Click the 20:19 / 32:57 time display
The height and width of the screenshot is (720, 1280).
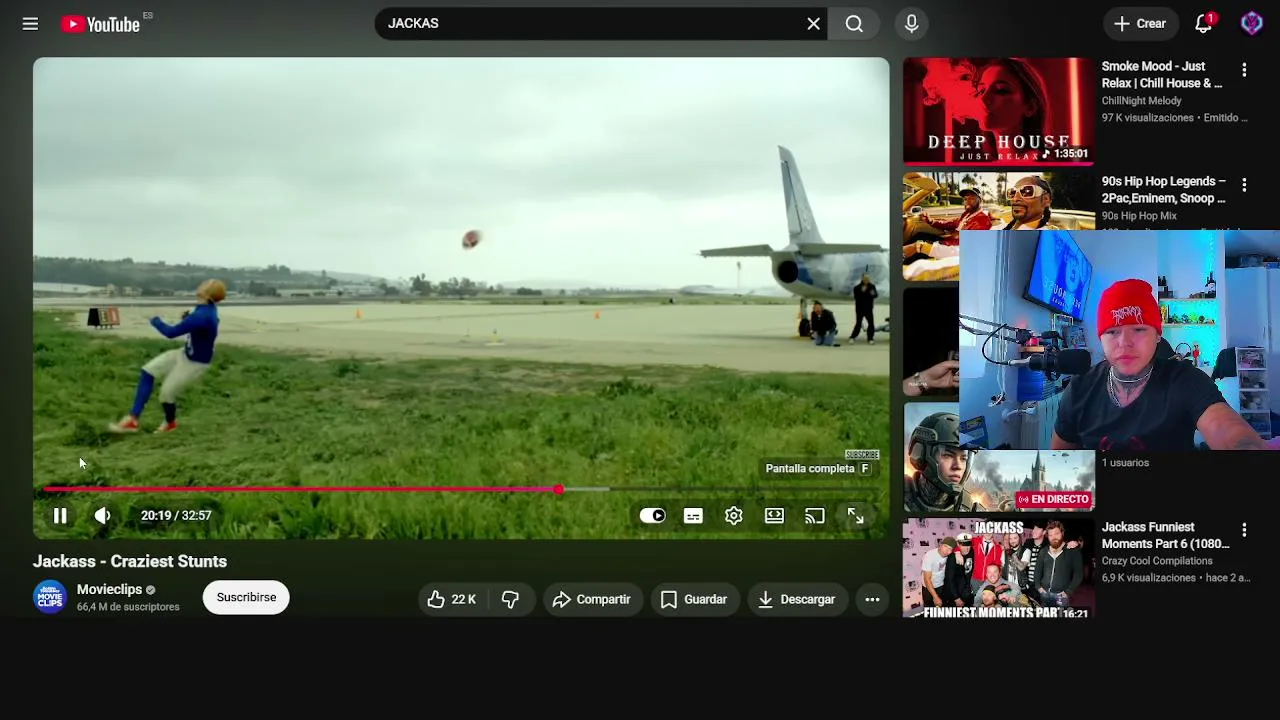coord(176,516)
